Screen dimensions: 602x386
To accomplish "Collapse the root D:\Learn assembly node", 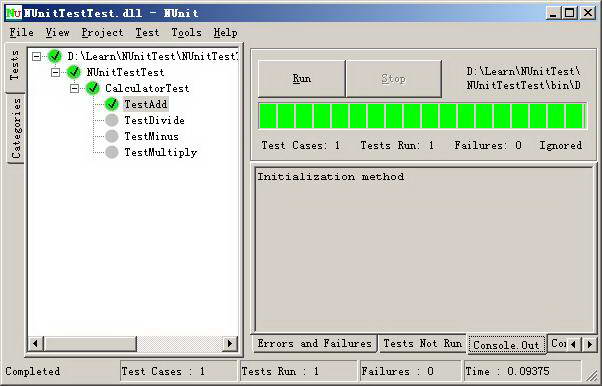I will click(x=36, y=56).
